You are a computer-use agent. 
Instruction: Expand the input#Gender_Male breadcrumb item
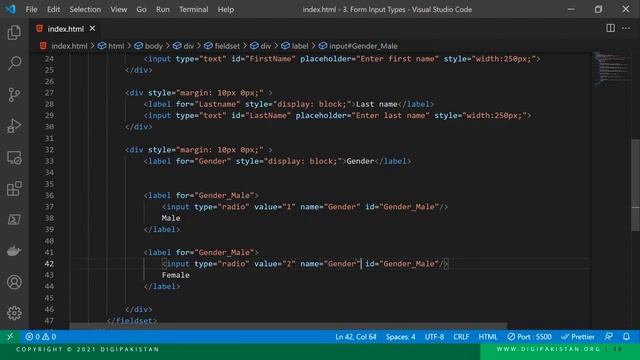point(359,46)
